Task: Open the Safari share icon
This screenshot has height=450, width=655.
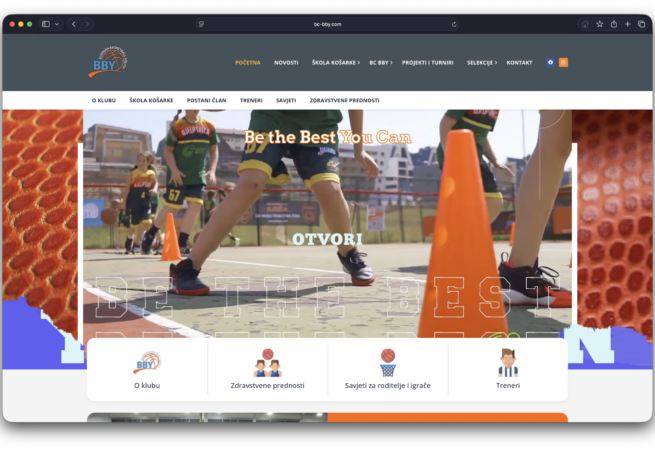Action: (613, 24)
